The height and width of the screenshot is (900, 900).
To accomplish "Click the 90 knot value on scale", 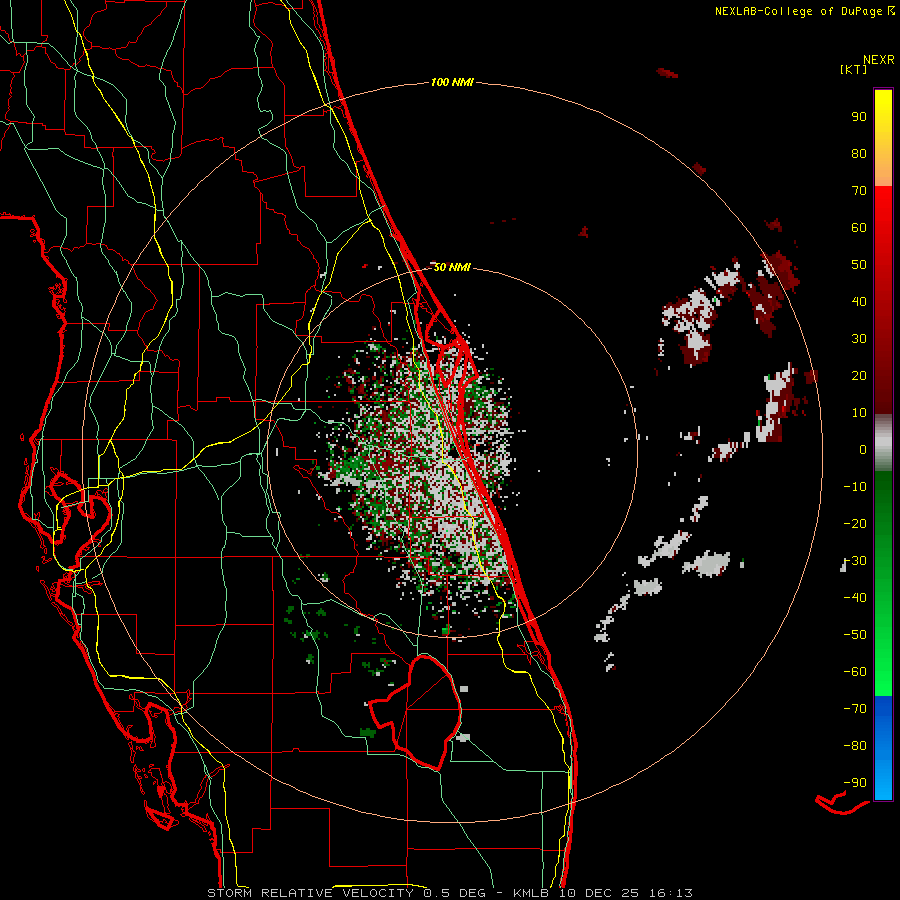I will 859,117.
